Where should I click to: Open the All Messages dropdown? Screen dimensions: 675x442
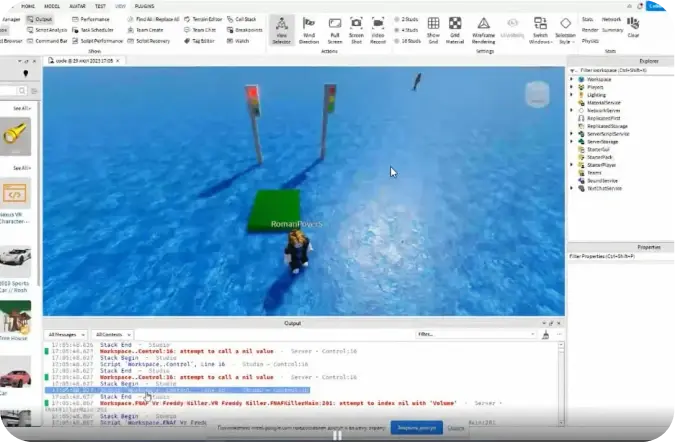tap(66, 334)
